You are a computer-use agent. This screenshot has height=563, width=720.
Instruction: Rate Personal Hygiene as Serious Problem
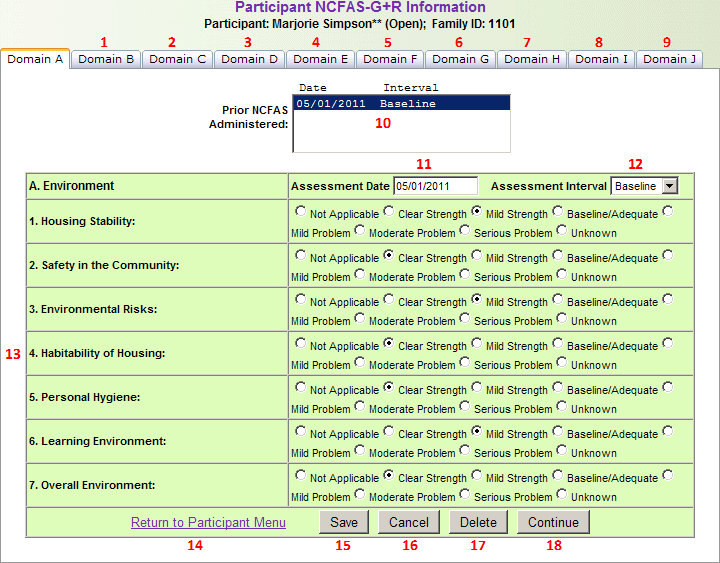[465, 407]
